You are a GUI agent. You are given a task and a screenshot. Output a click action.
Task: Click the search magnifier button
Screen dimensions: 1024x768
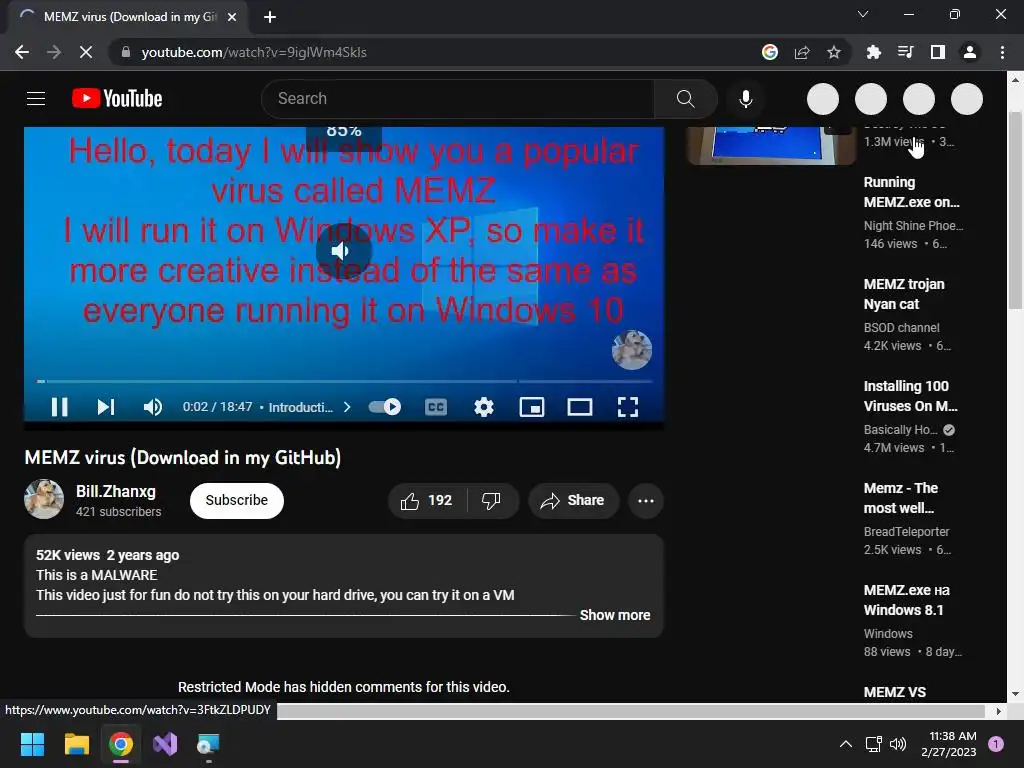tap(685, 99)
